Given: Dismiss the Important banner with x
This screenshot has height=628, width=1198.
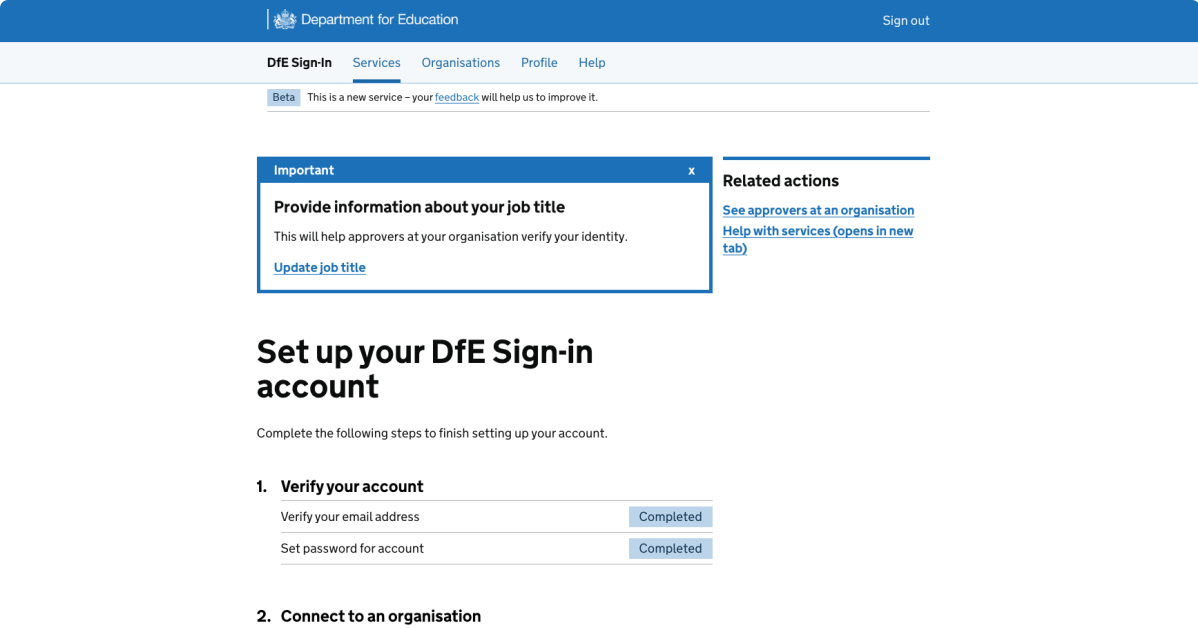Looking at the screenshot, I should coord(691,170).
